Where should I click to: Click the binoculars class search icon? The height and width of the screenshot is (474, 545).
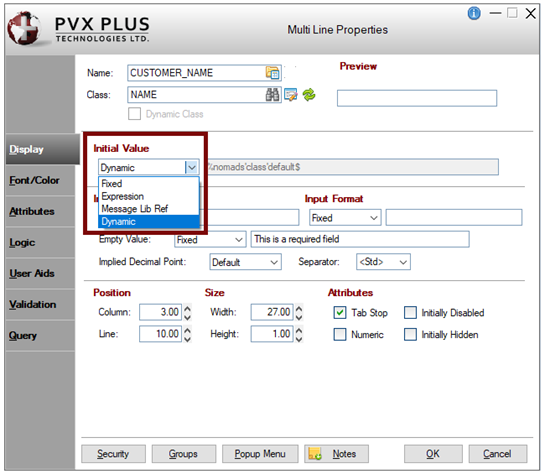[x=272, y=95]
